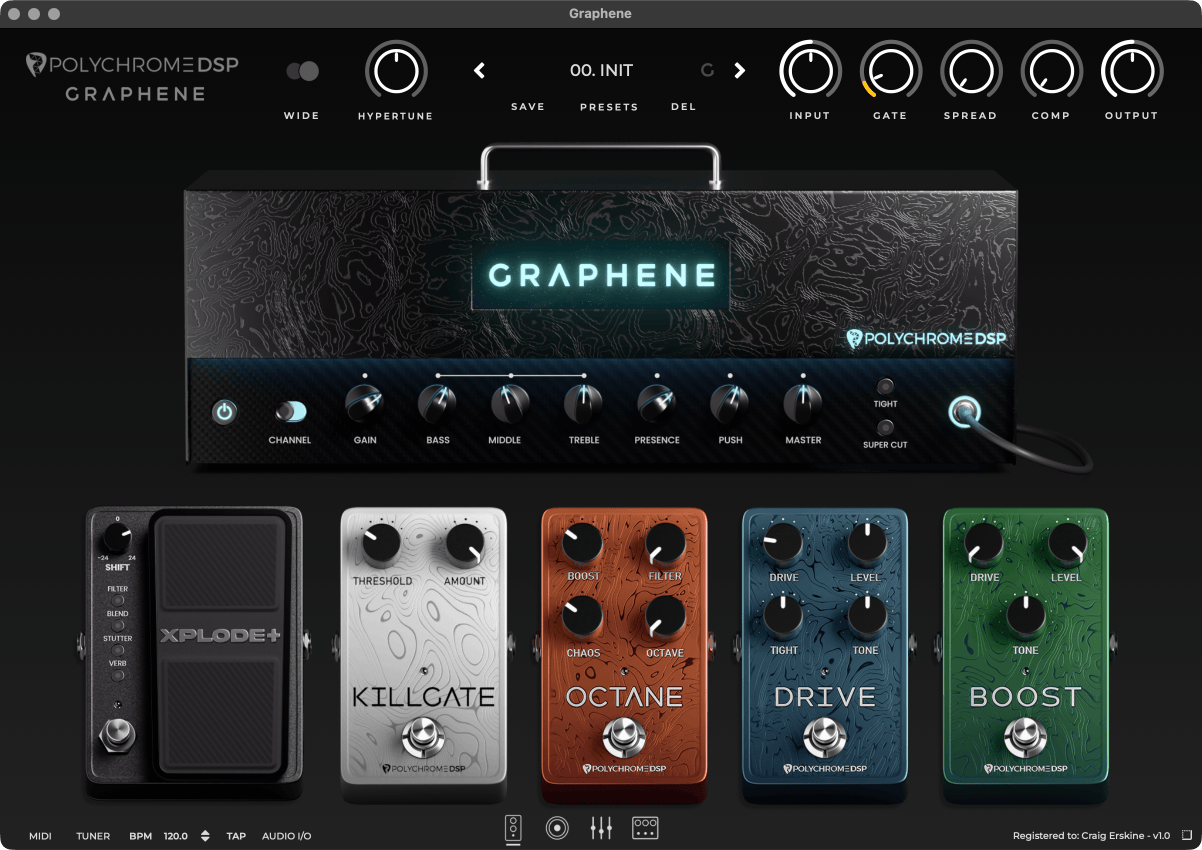Click the Polychrome DSP logo at top left
The width and height of the screenshot is (1202, 850).
tap(132, 66)
